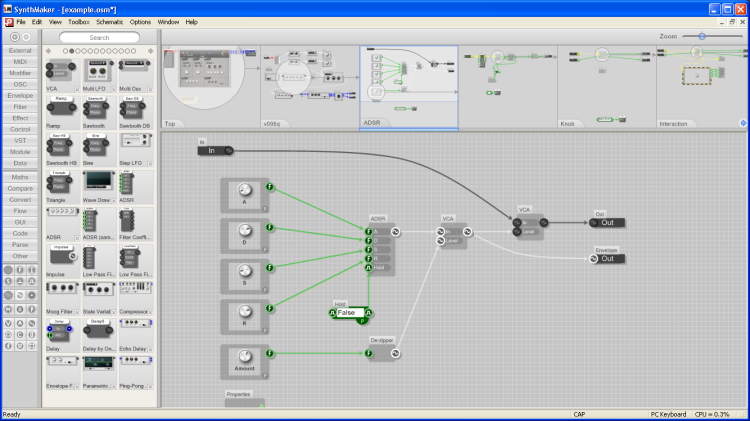Click the toolbox Search field
750x421 pixels.
click(x=99, y=37)
